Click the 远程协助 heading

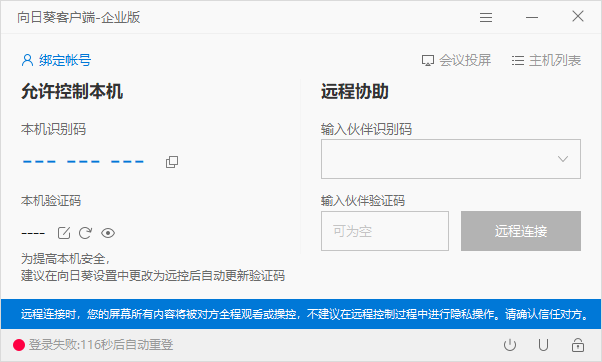[355, 91]
